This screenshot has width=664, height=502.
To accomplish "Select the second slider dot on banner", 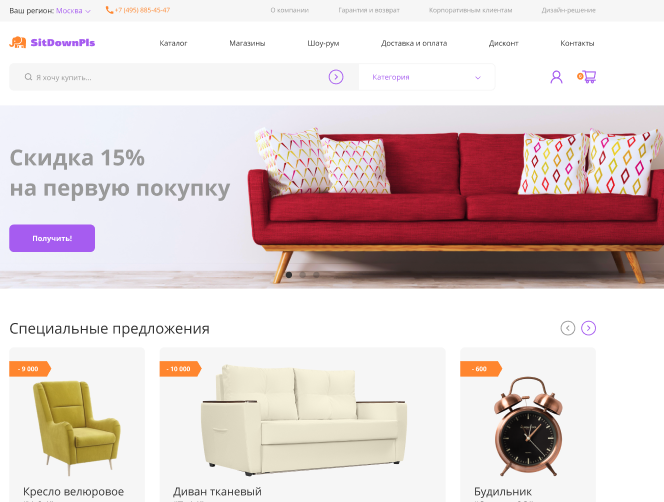I will pos(302,275).
